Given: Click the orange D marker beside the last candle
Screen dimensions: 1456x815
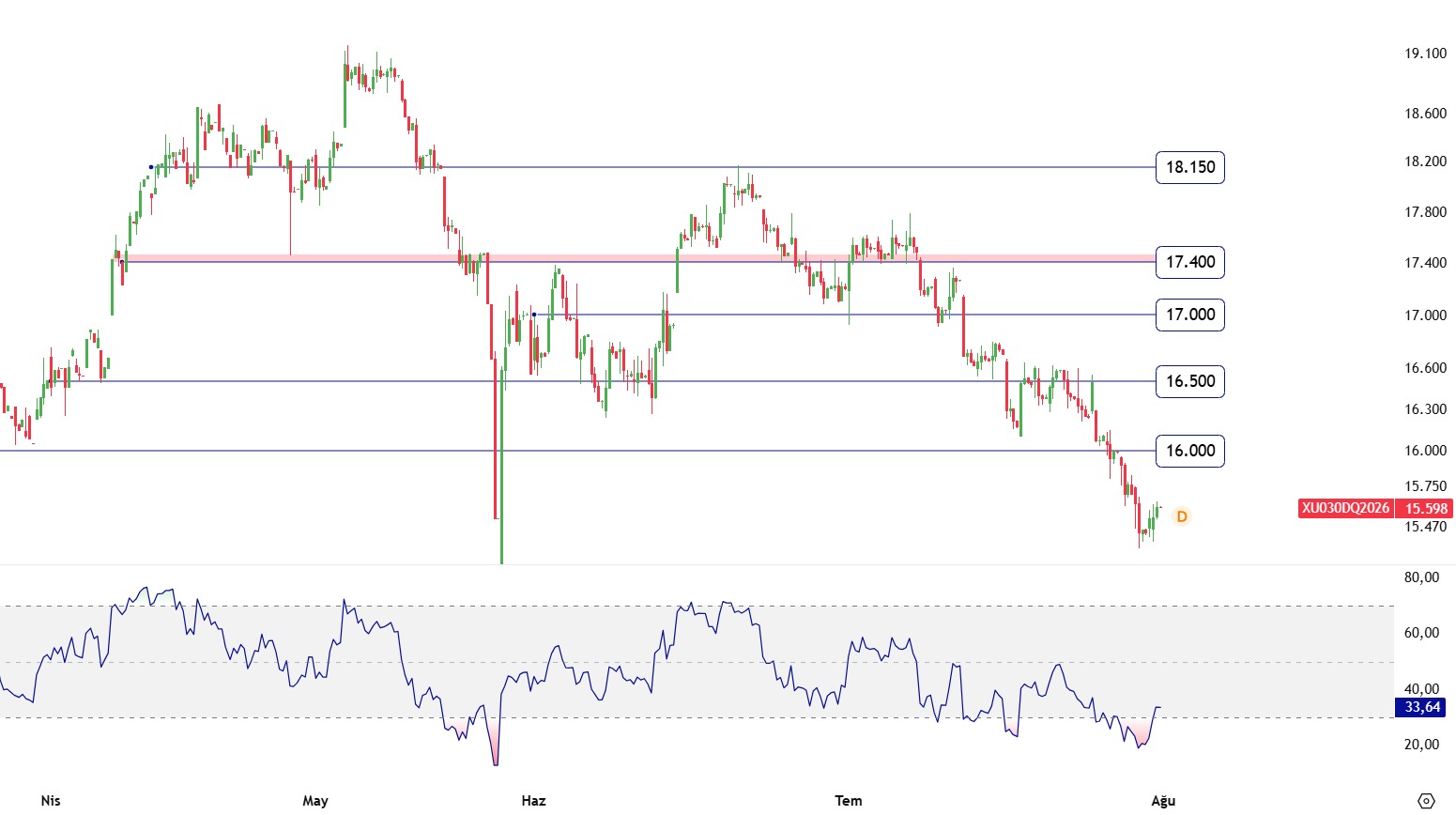Looking at the screenshot, I should click(1182, 516).
